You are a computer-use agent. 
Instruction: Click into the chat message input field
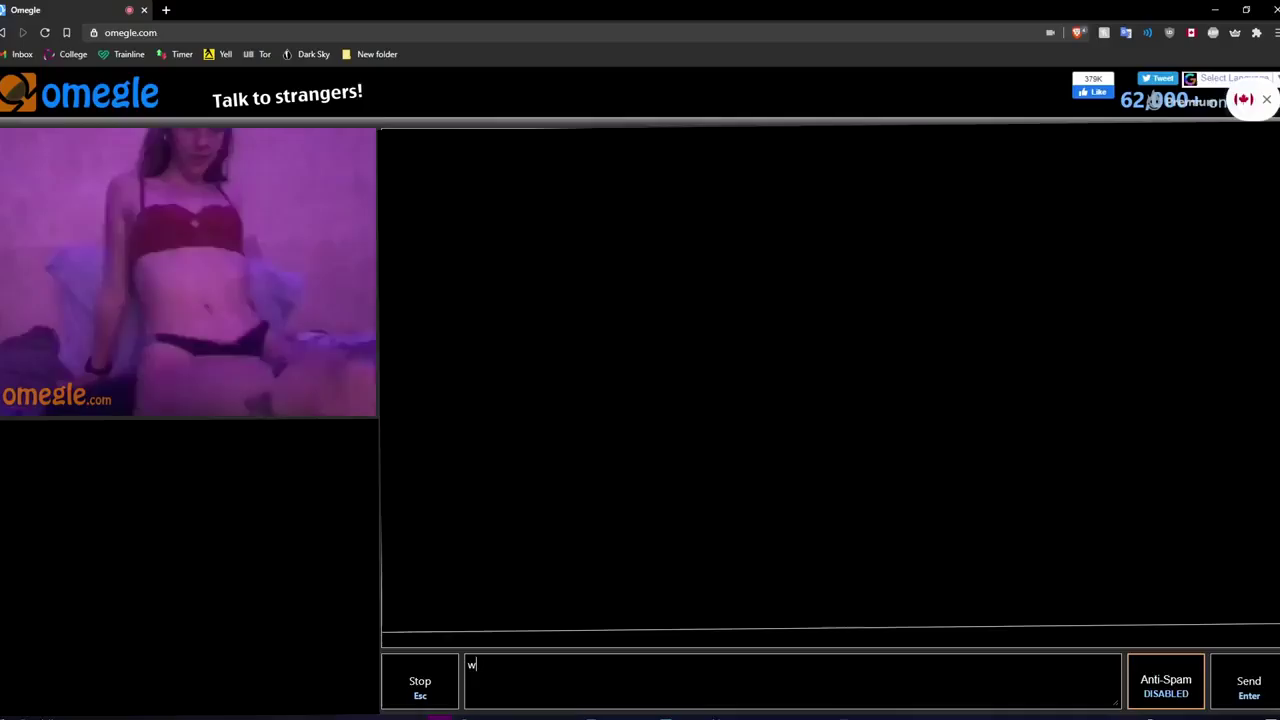point(792,682)
